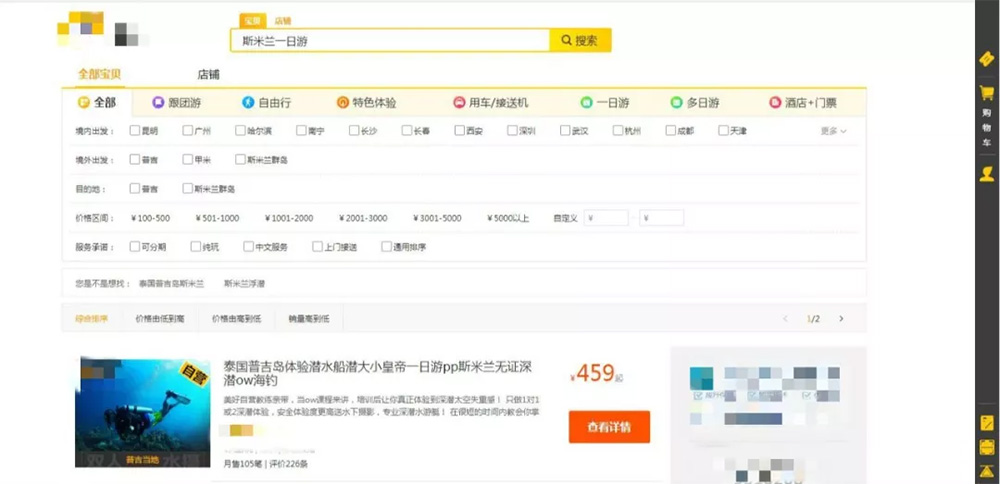Click the custom maximum price field
The image size is (1000, 484).
point(662,218)
